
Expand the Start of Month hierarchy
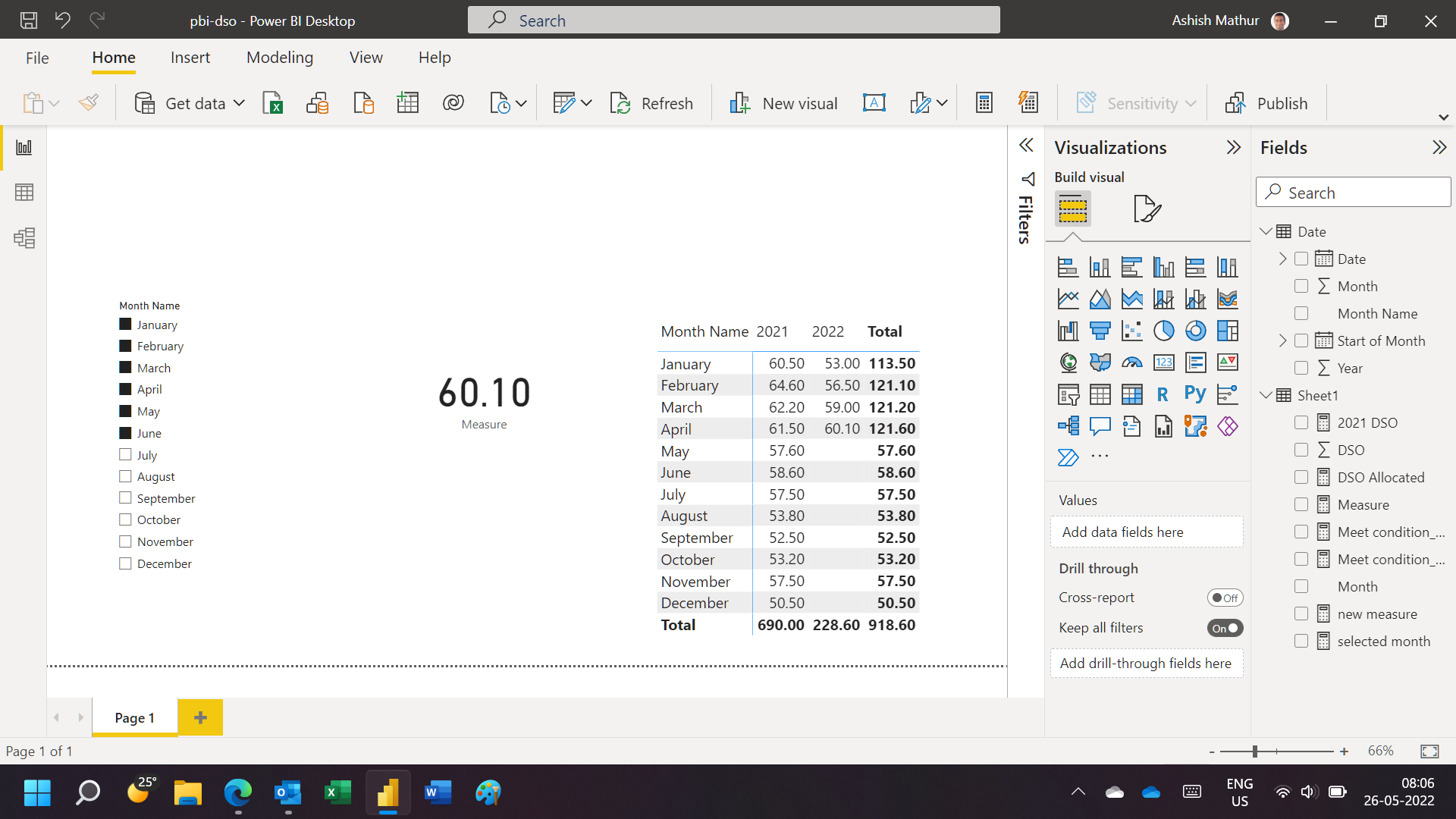click(x=1282, y=341)
